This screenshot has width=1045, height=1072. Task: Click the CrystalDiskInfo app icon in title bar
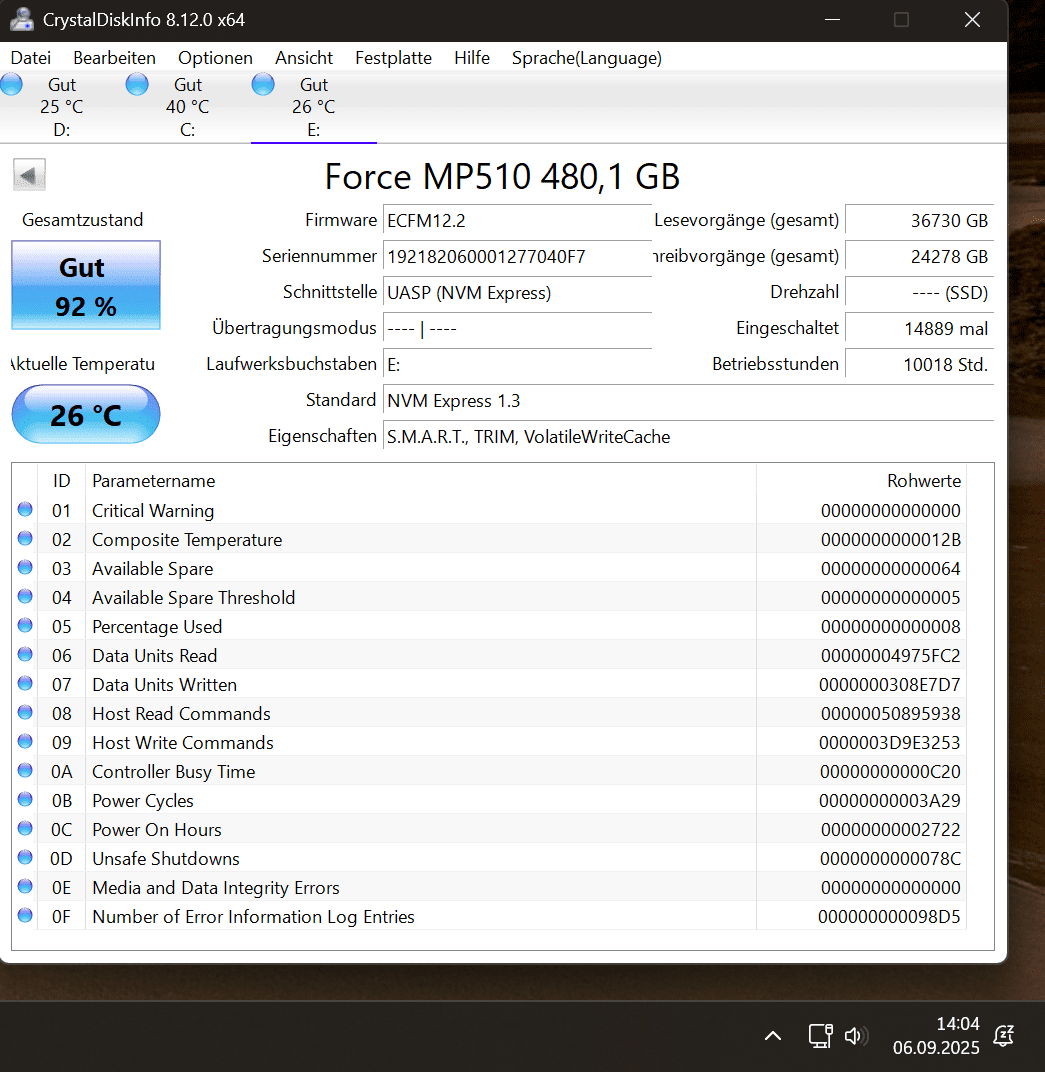pyautogui.click(x=21, y=19)
